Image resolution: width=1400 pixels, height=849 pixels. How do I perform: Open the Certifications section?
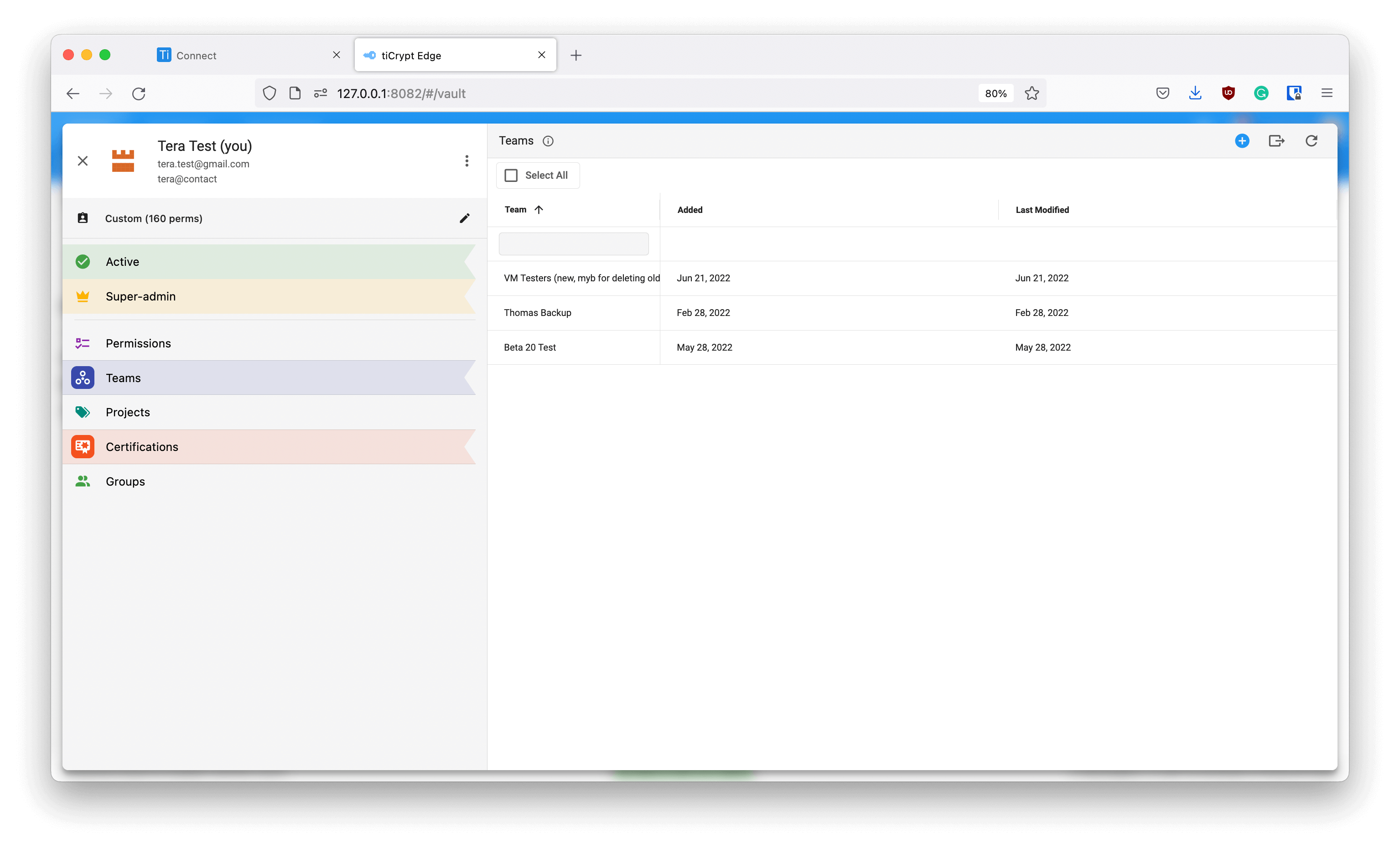pos(142,447)
